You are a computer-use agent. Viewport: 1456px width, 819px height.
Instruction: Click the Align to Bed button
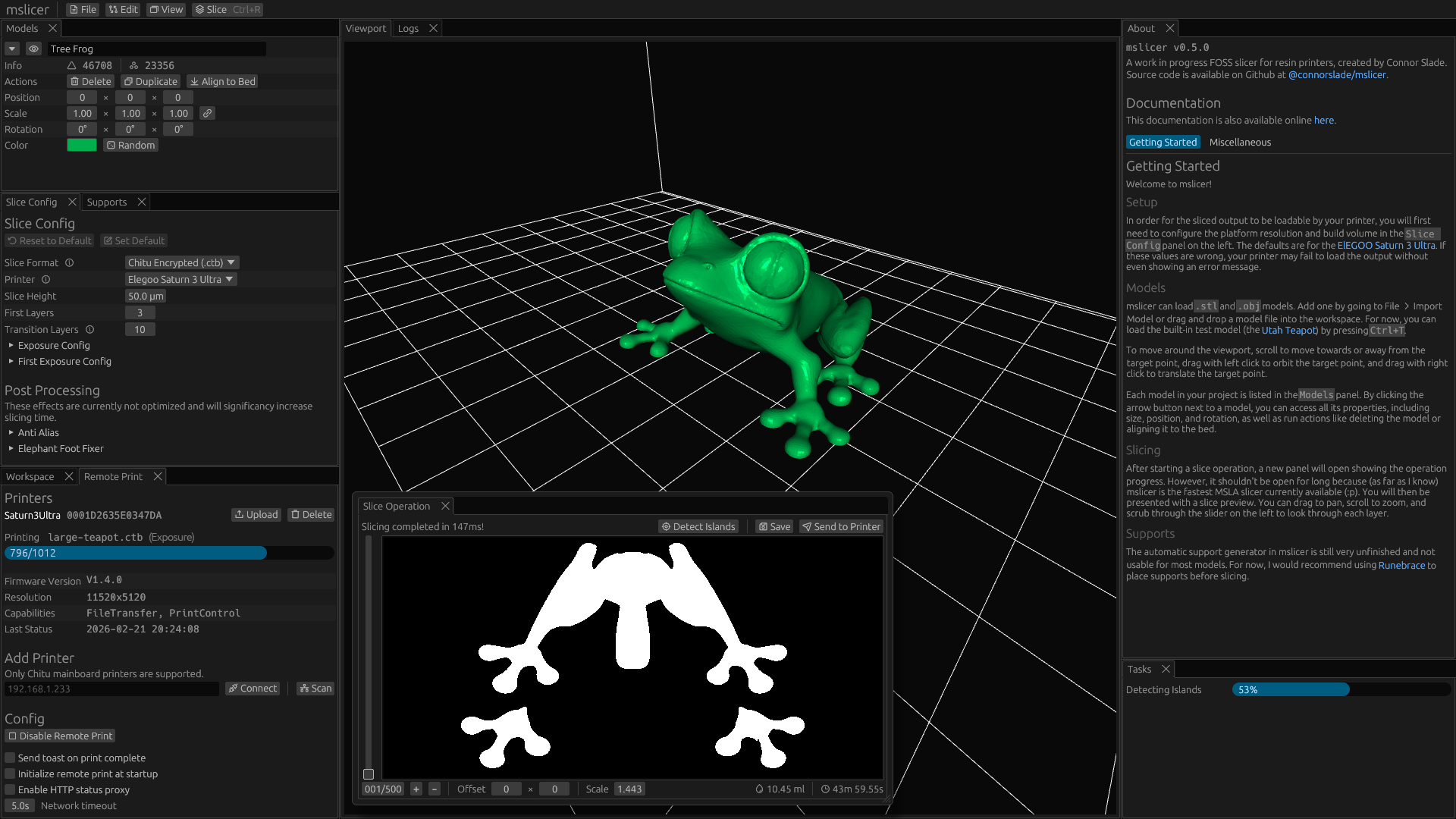pos(222,81)
